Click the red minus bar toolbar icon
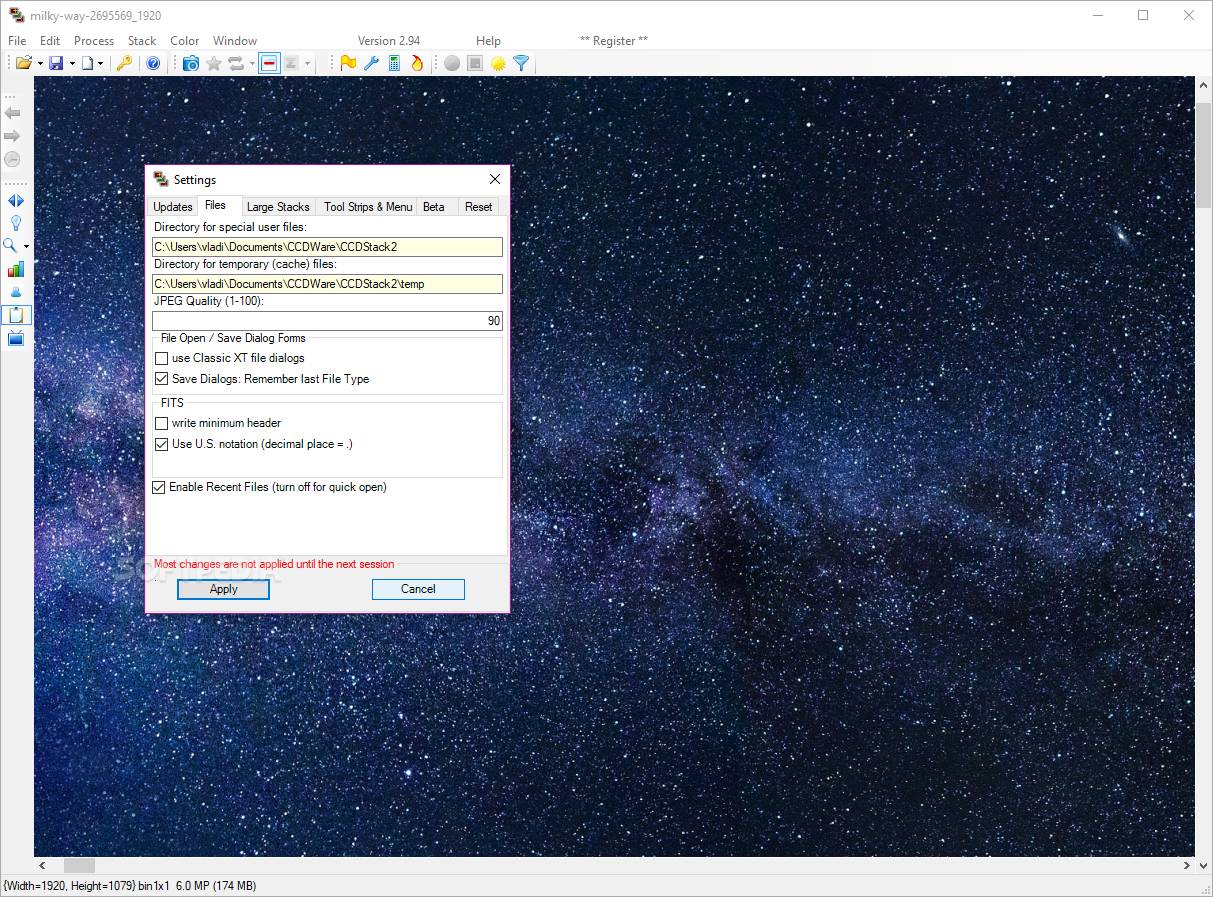 (x=269, y=63)
